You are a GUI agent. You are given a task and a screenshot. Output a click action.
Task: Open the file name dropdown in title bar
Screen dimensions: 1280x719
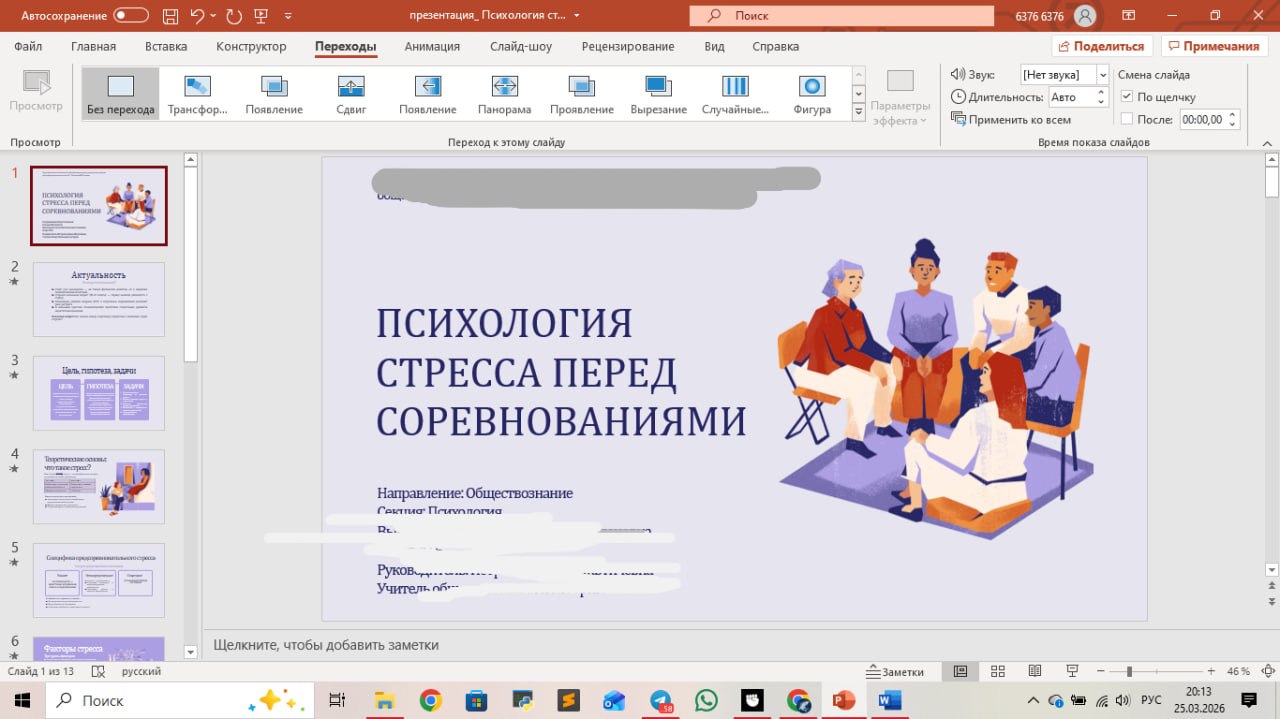tap(576, 16)
